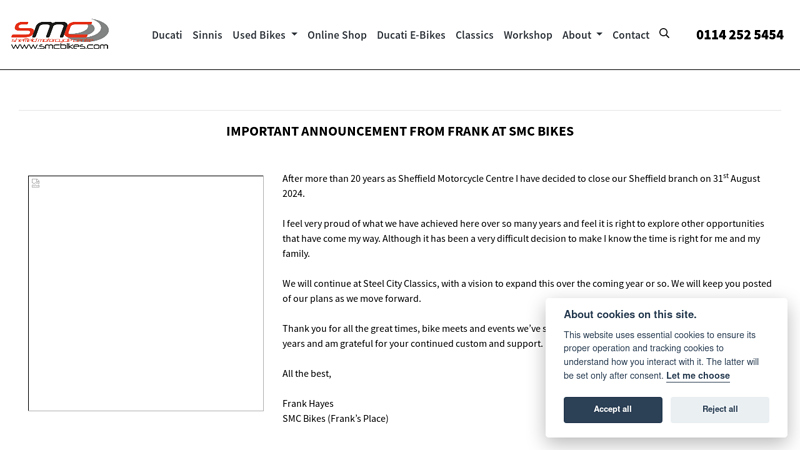
Task: Expand the Used Bikes dropdown arrow
Action: coord(294,35)
